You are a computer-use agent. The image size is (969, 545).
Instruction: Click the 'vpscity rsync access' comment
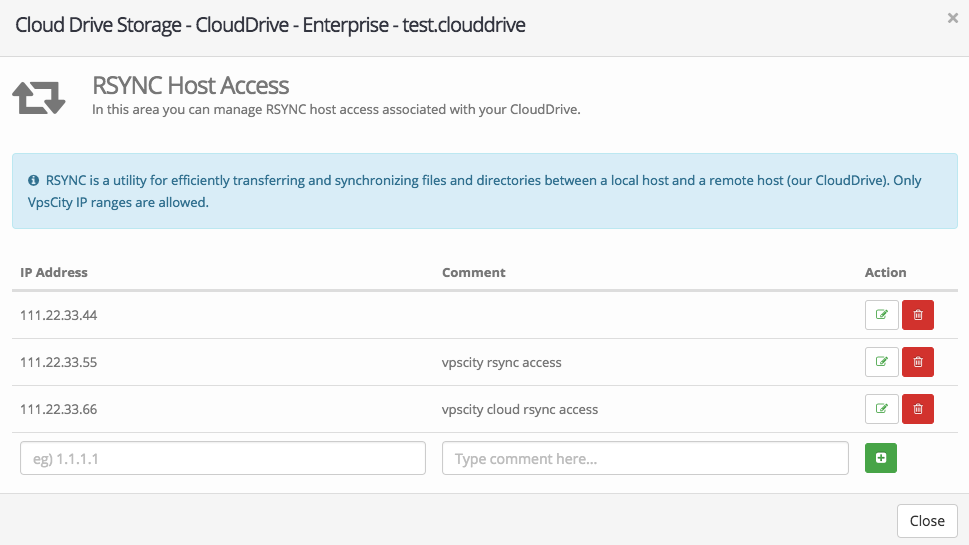click(x=501, y=362)
